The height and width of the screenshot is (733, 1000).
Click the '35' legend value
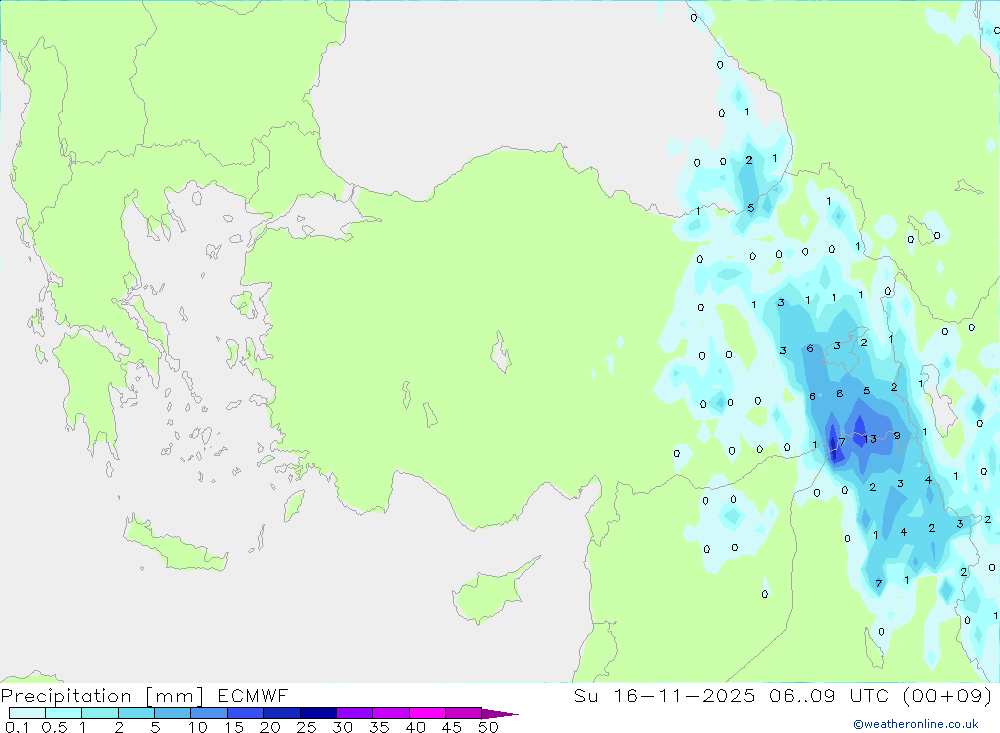[x=379, y=727]
